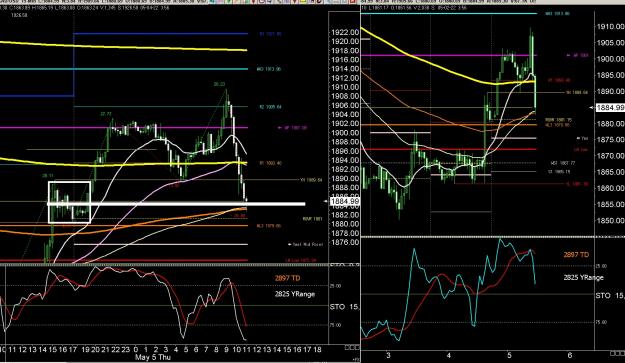Click the Next Mid Pivot level label
This screenshot has height=363, width=625.
pyautogui.click(x=305, y=244)
